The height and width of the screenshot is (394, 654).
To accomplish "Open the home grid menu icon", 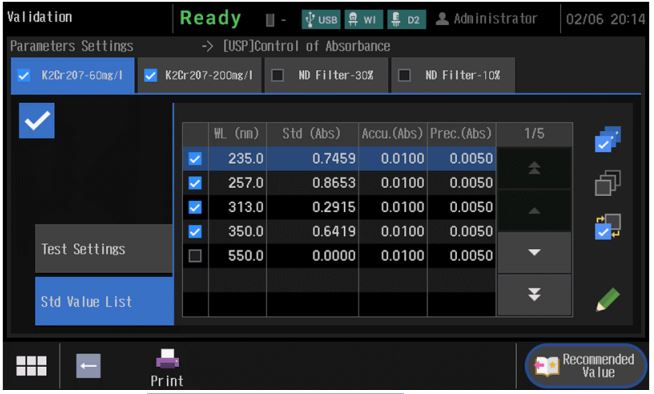I will point(31,366).
